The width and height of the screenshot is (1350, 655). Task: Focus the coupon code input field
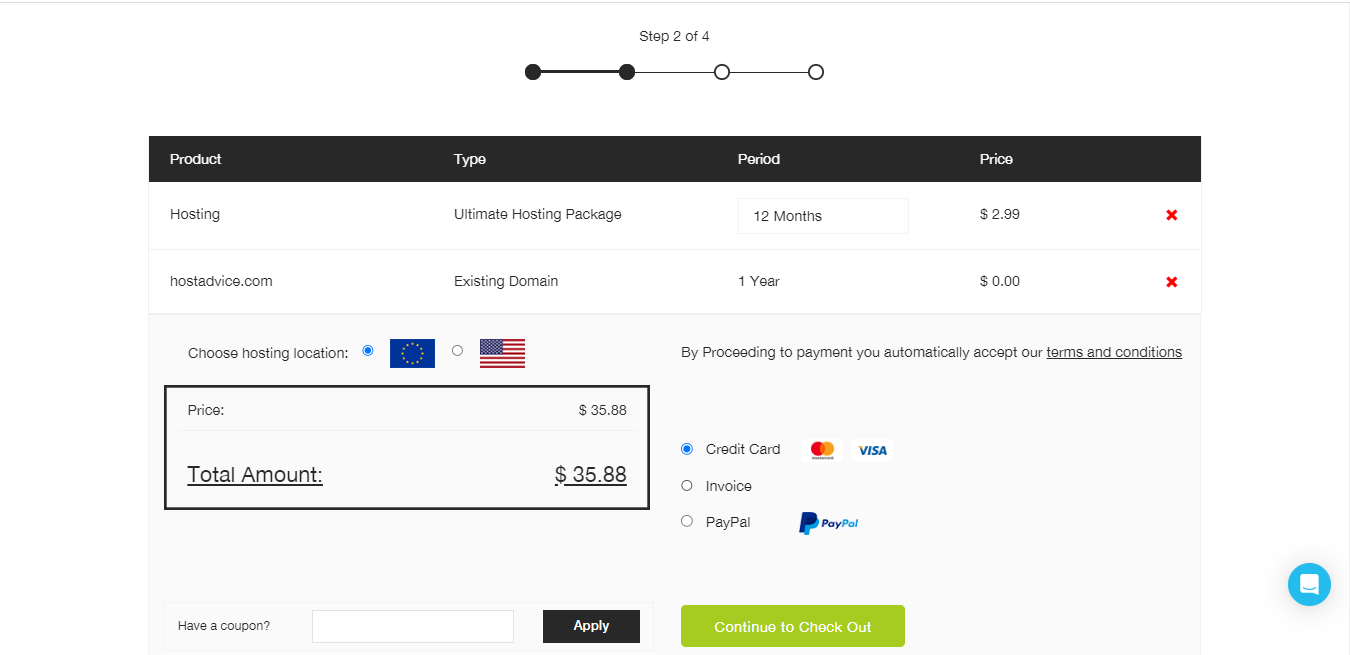[x=413, y=626]
